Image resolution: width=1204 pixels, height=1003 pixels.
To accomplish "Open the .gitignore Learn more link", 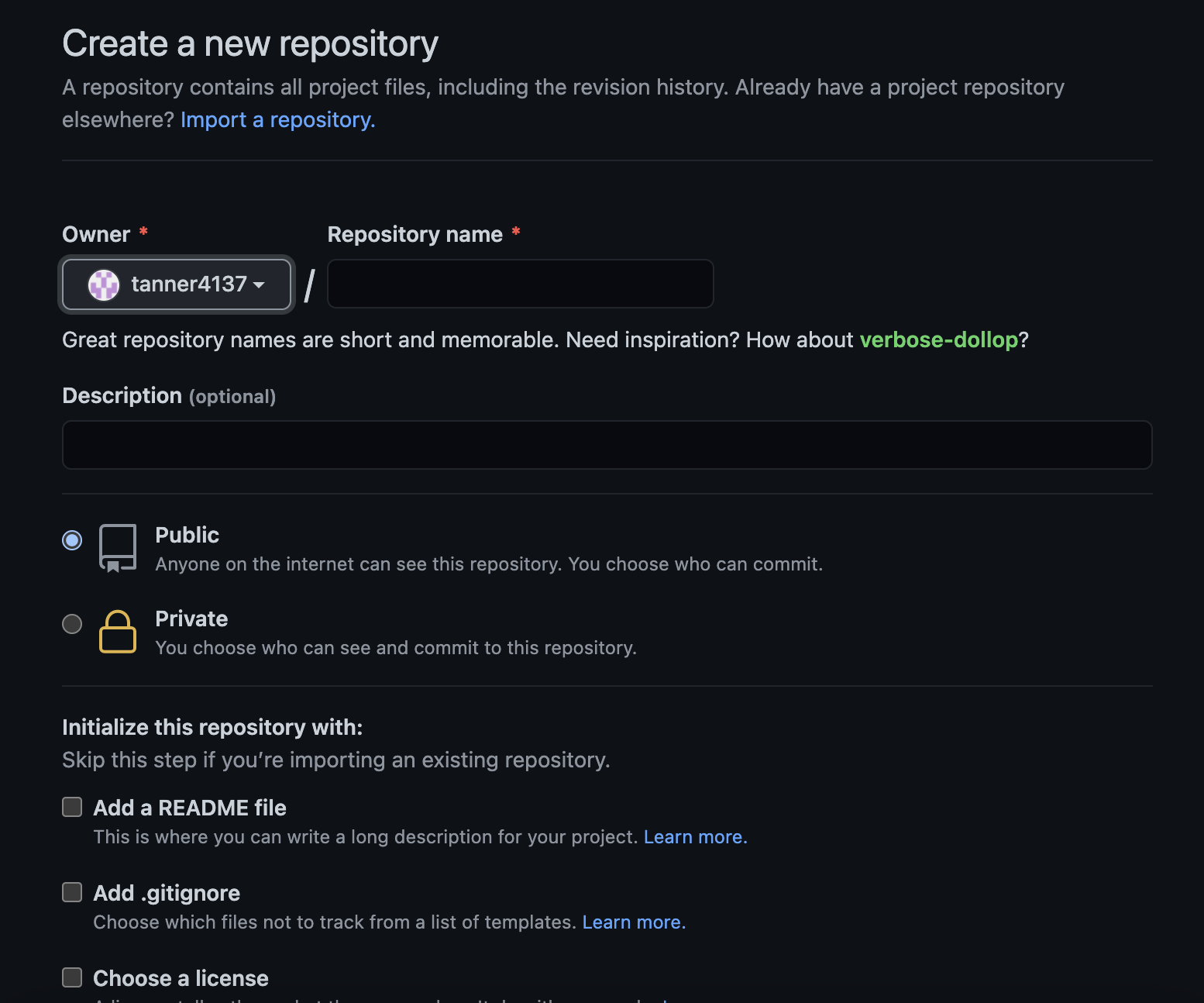I will pos(634,922).
